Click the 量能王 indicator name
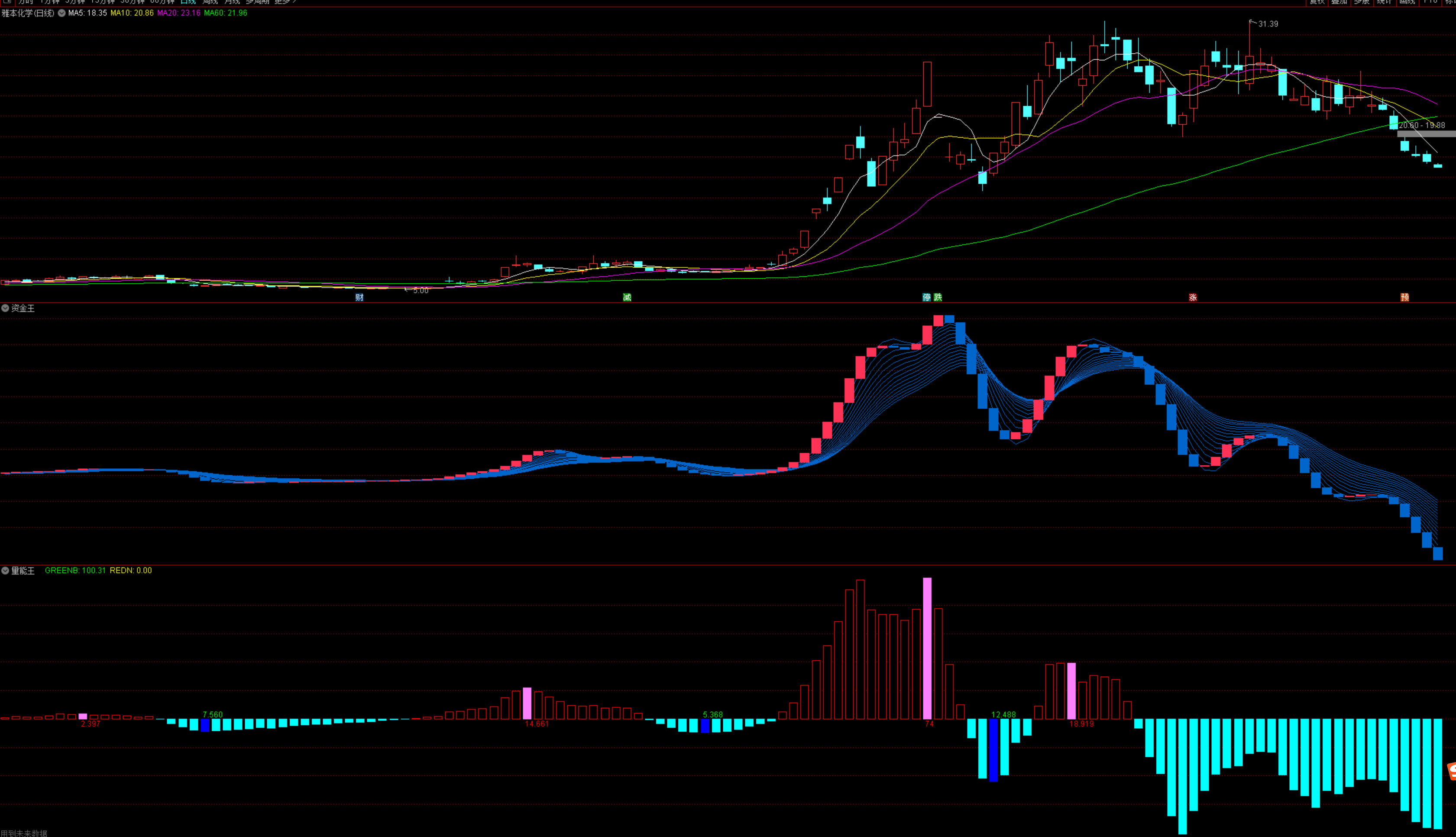Image resolution: width=1456 pixels, height=837 pixels. pyautogui.click(x=23, y=570)
